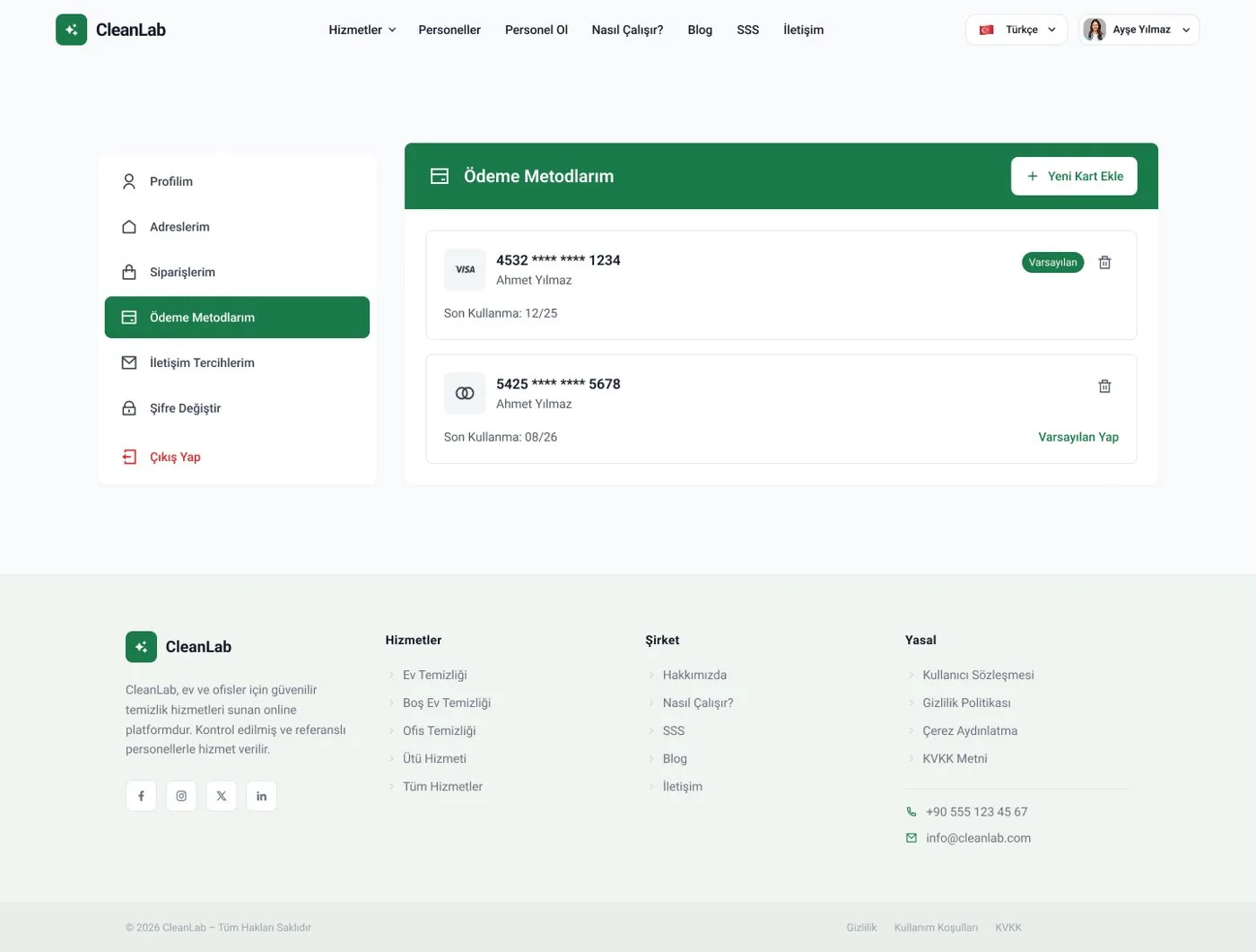Select Profilim in sidebar

[237, 181]
